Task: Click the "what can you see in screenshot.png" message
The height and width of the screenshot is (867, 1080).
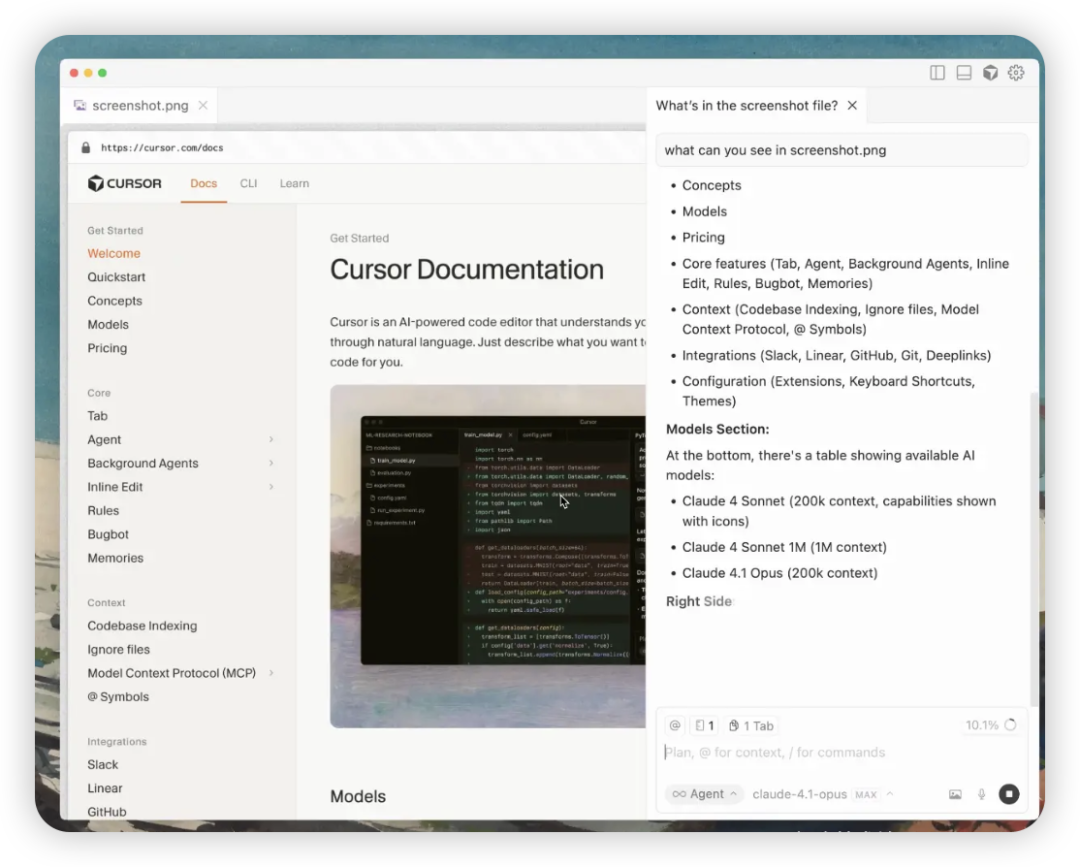Action: [x=841, y=150]
